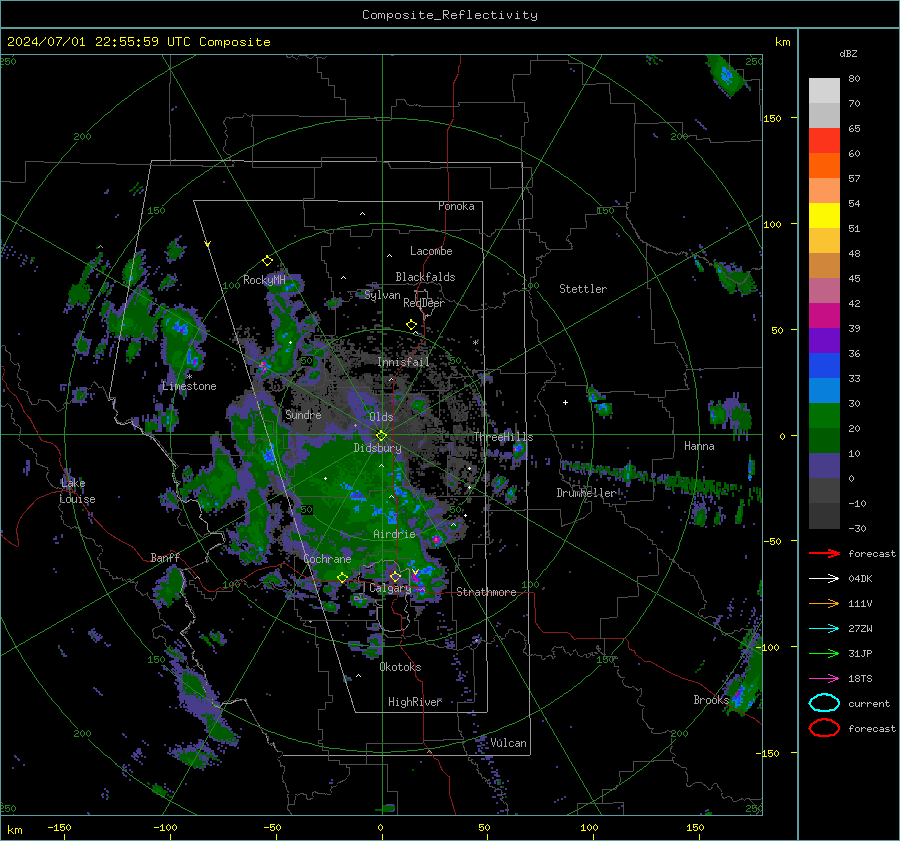Click the Airdrie city label
Screen dimensions: 900x841
click(394, 534)
